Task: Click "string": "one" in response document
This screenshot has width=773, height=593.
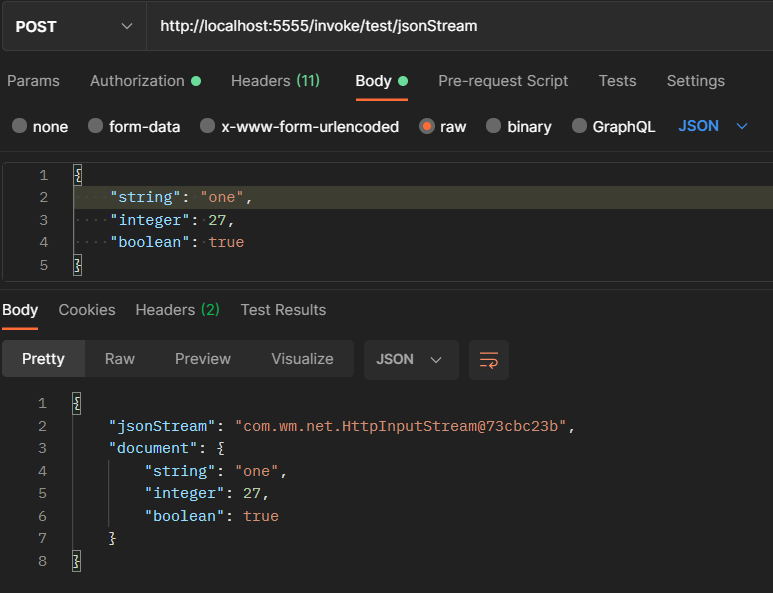Action: [215, 471]
